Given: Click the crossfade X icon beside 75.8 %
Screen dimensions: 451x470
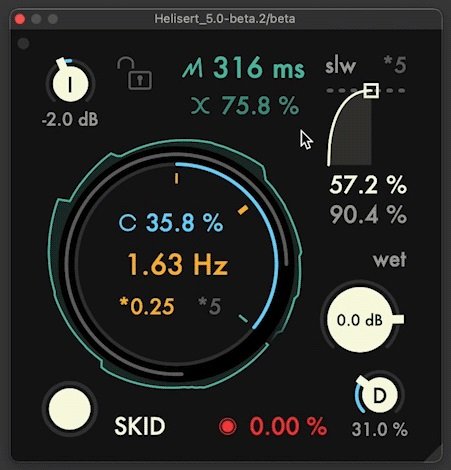Looking at the screenshot, I should [201, 106].
